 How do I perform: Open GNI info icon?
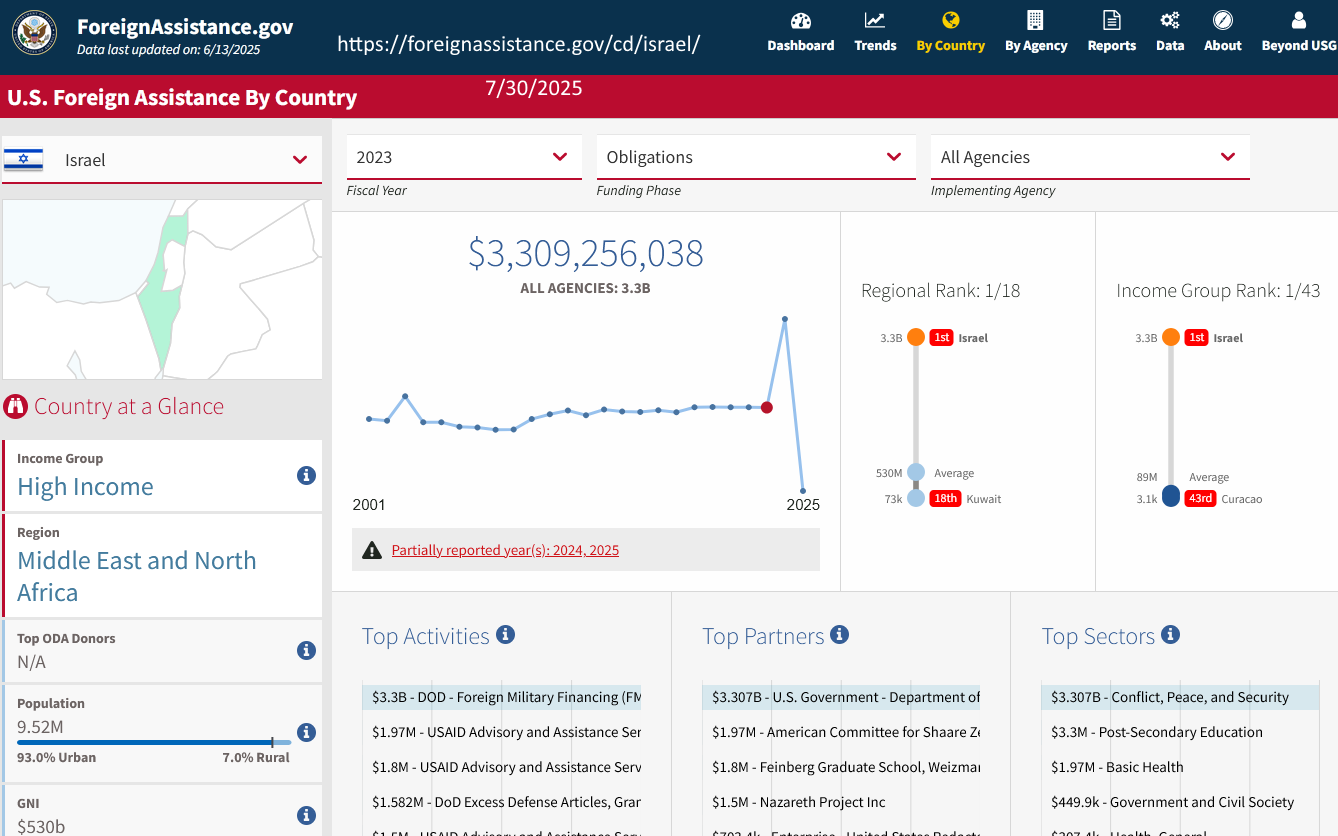[307, 815]
